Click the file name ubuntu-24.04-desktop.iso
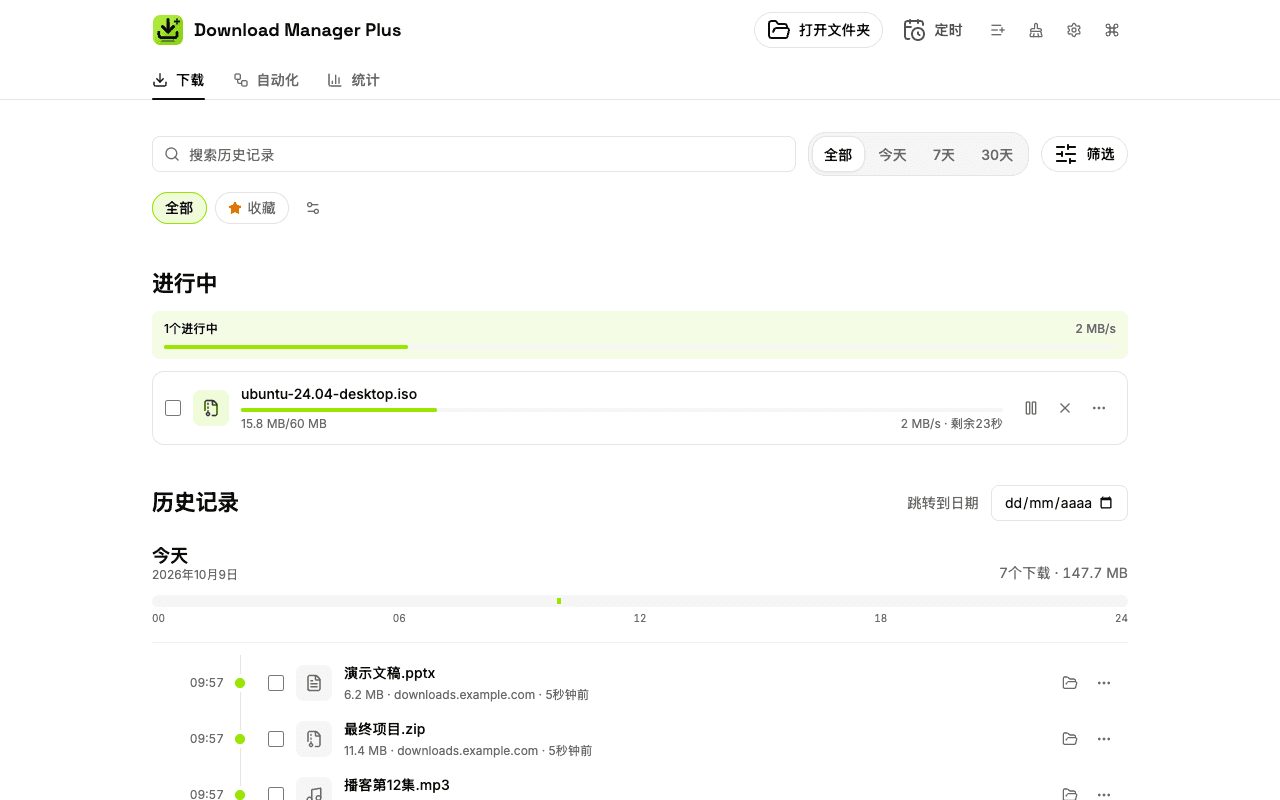The height and width of the screenshot is (800, 1280). coord(329,394)
